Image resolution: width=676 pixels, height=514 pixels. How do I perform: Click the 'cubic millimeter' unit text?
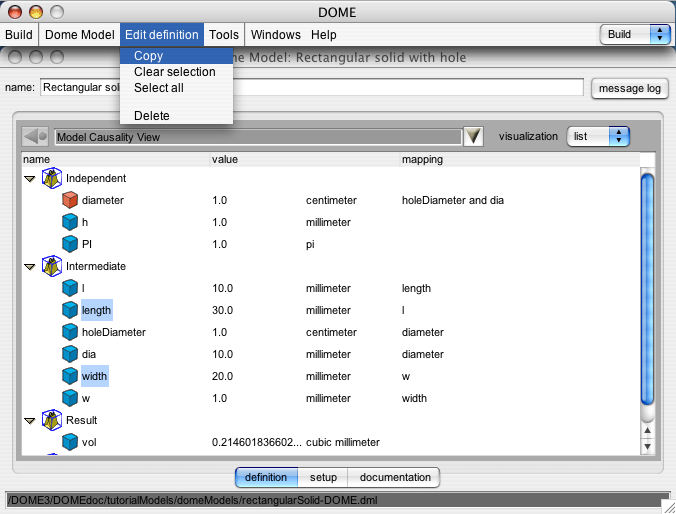(x=343, y=442)
